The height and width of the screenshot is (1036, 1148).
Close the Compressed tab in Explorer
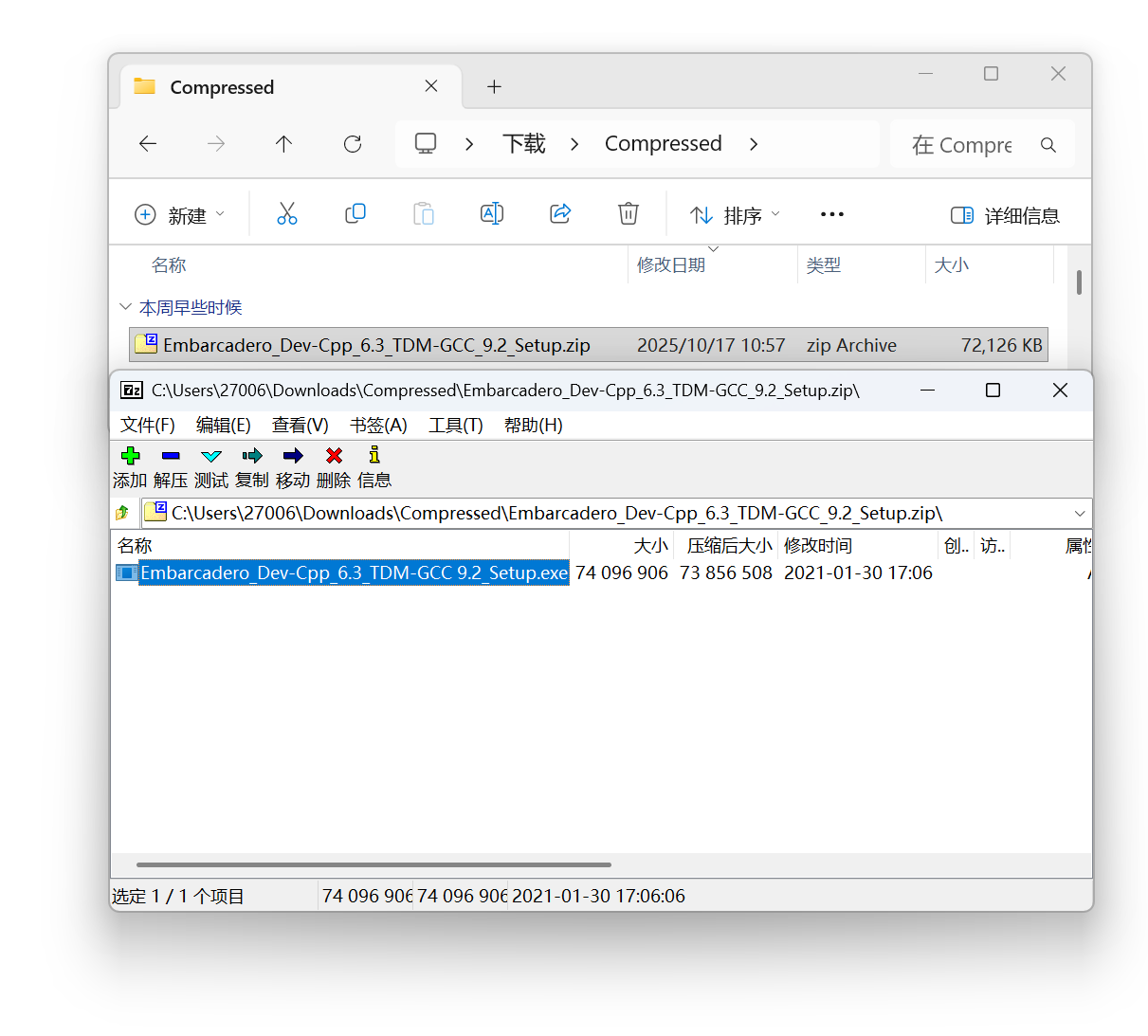pos(431,86)
